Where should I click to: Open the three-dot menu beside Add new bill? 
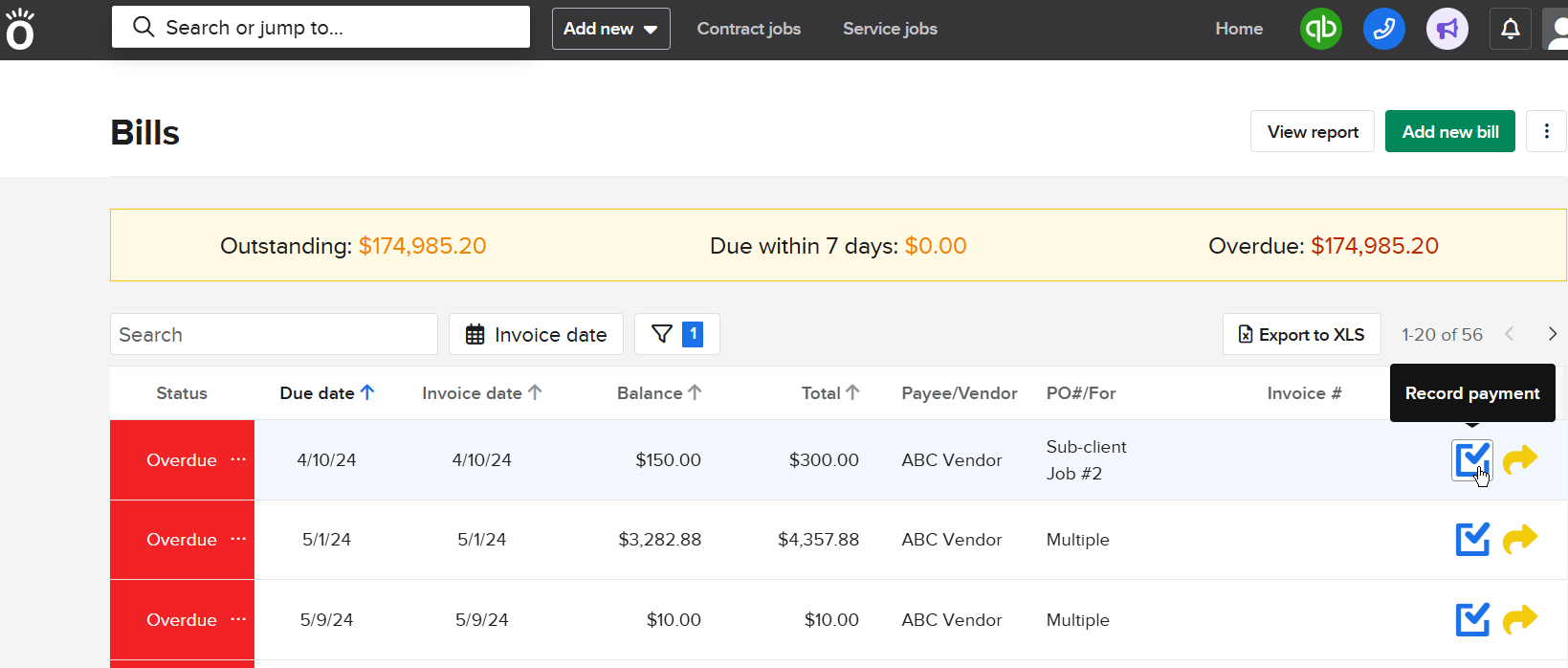click(1546, 131)
